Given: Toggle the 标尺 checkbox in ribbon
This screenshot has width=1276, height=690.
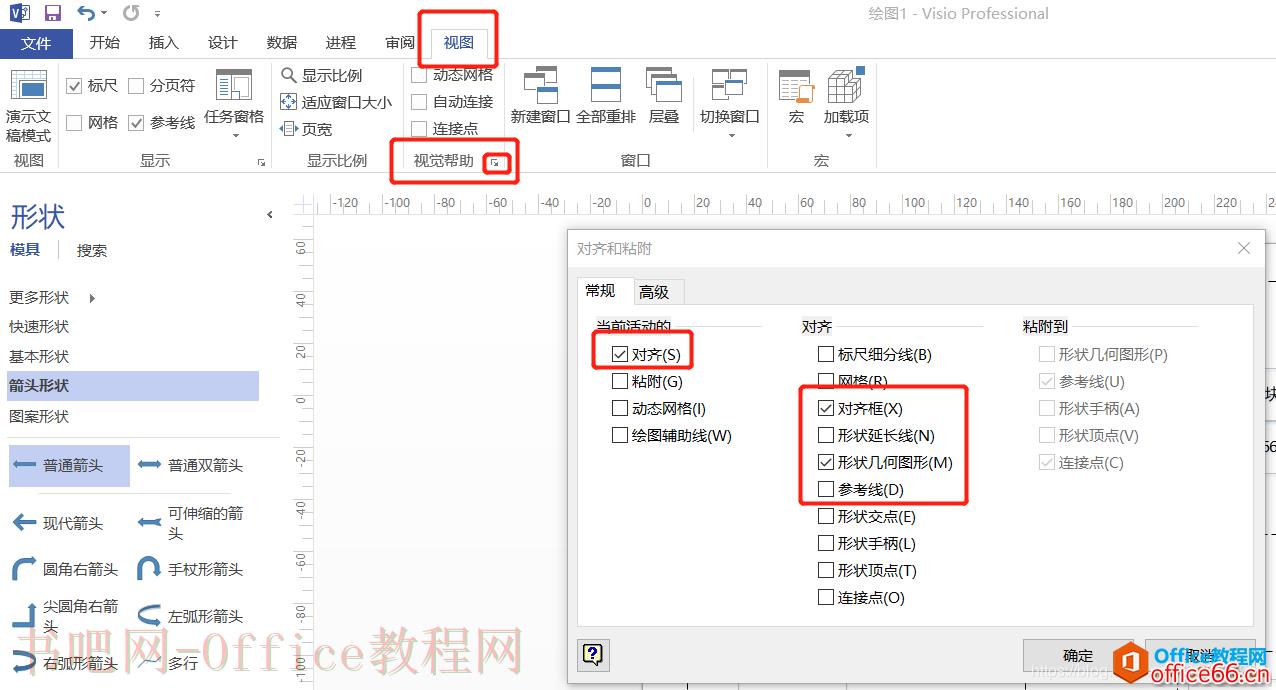Looking at the screenshot, I should [74, 86].
